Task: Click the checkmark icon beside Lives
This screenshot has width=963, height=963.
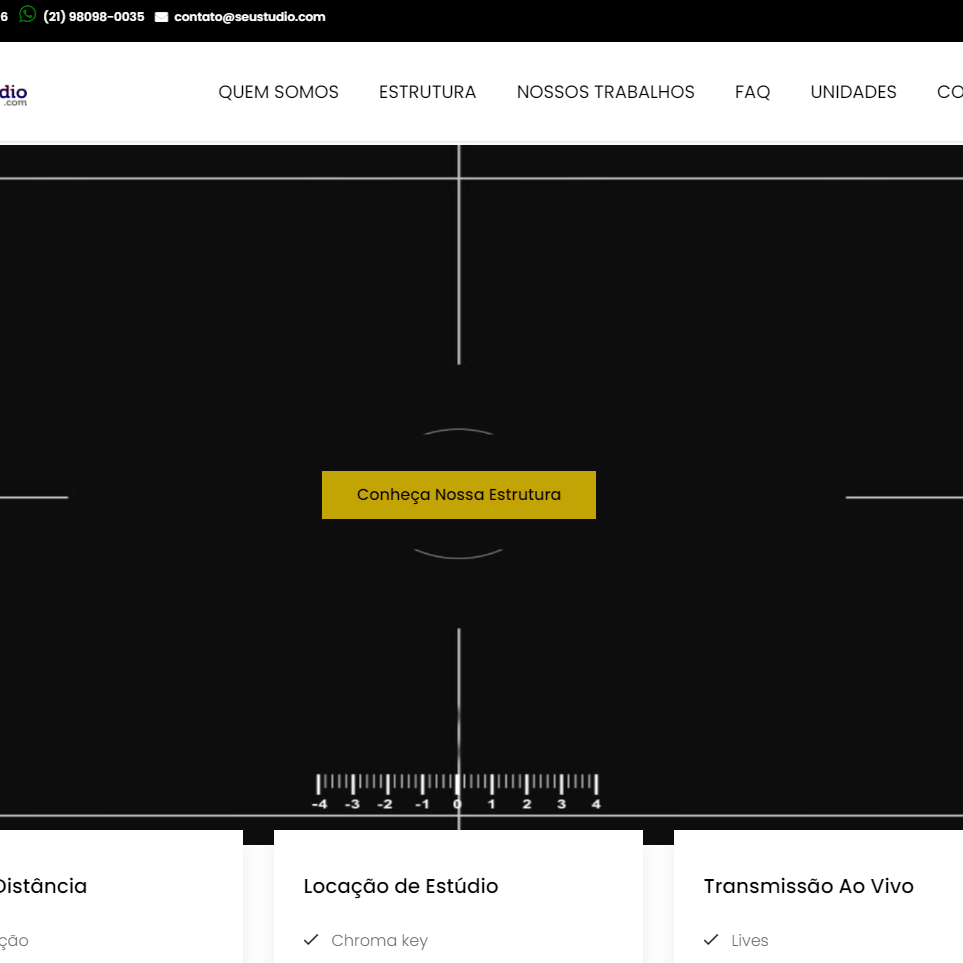Action: (x=711, y=940)
